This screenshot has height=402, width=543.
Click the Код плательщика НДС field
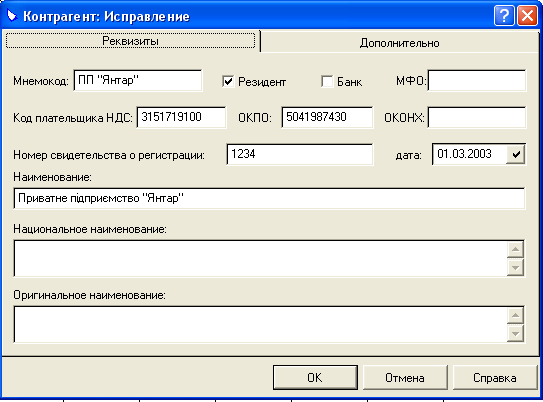[x=181, y=117]
